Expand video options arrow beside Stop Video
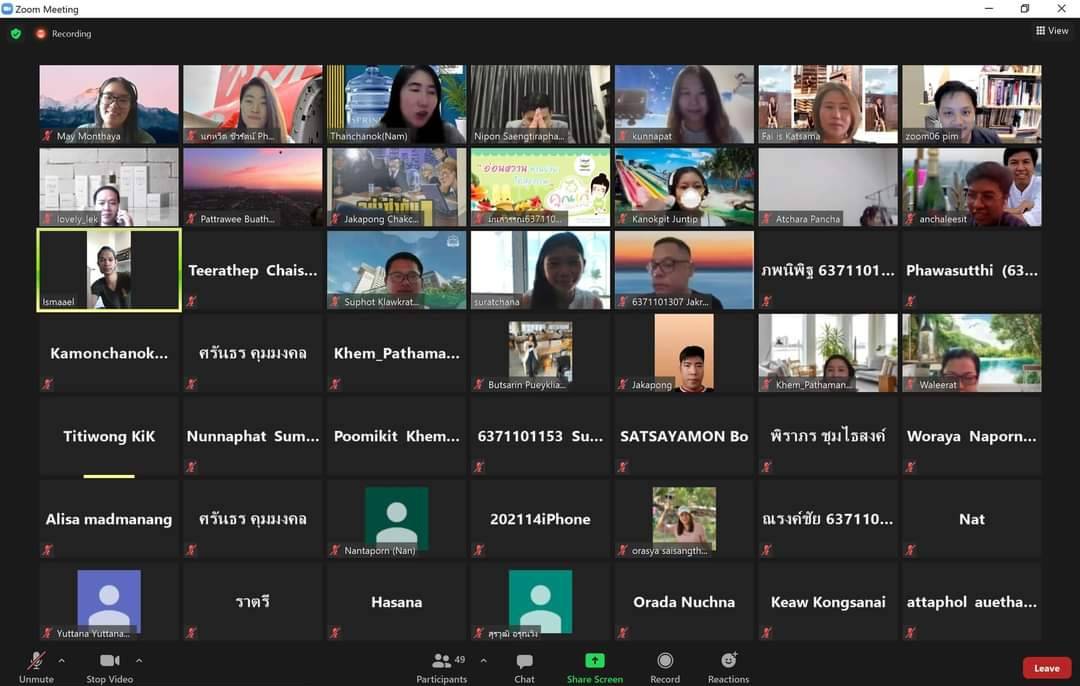 tap(139, 660)
